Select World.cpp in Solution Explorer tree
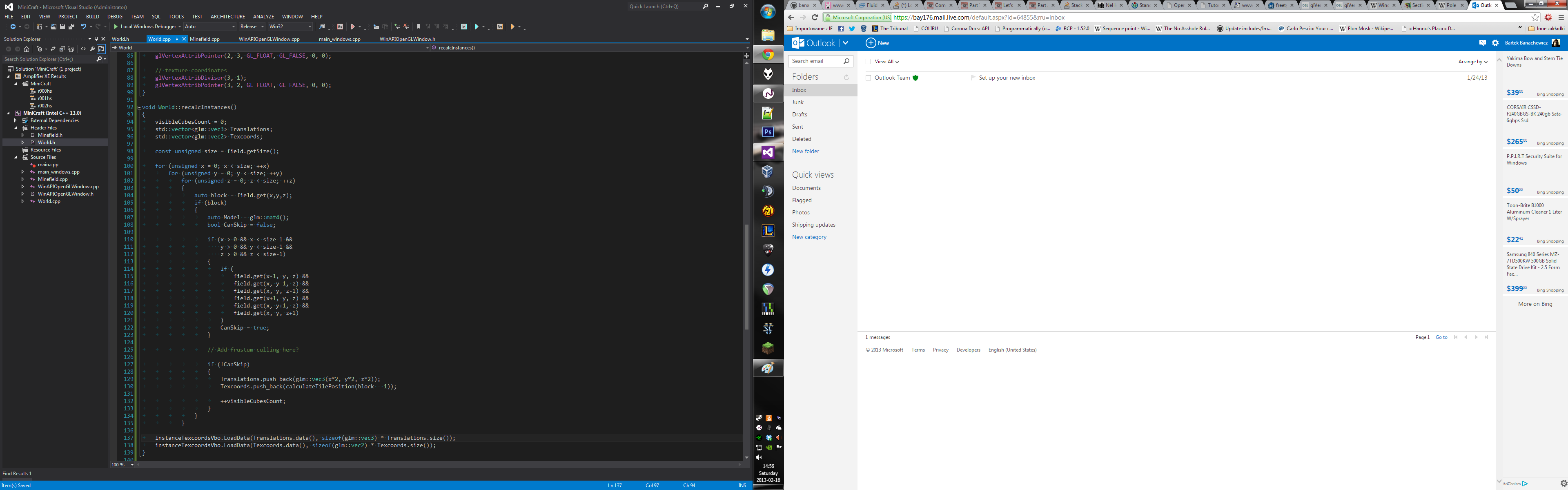The width and height of the screenshot is (1568, 490). click(49, 201)
